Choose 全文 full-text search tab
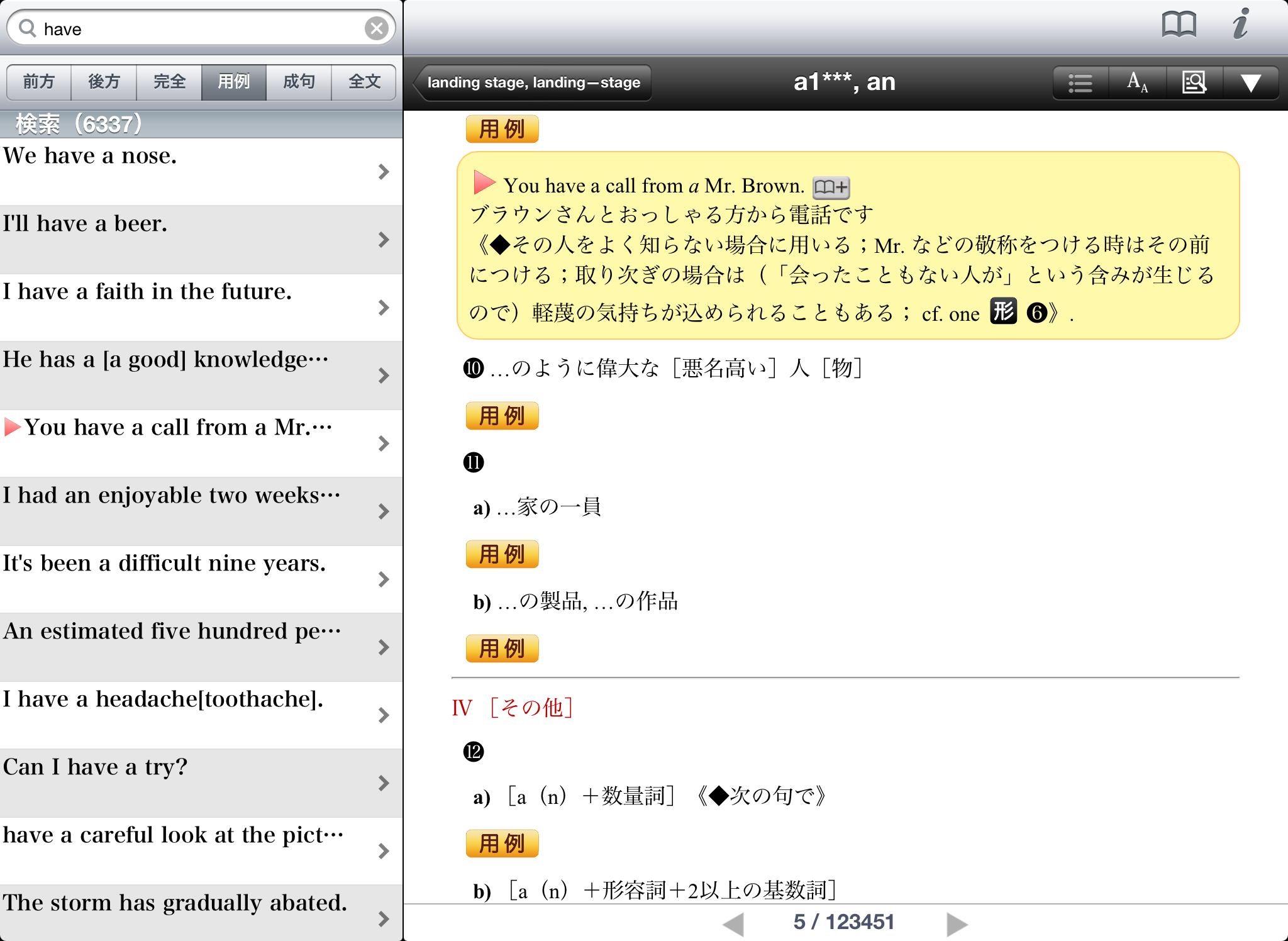Screen dimensions: 1288x941 point(364,82)
